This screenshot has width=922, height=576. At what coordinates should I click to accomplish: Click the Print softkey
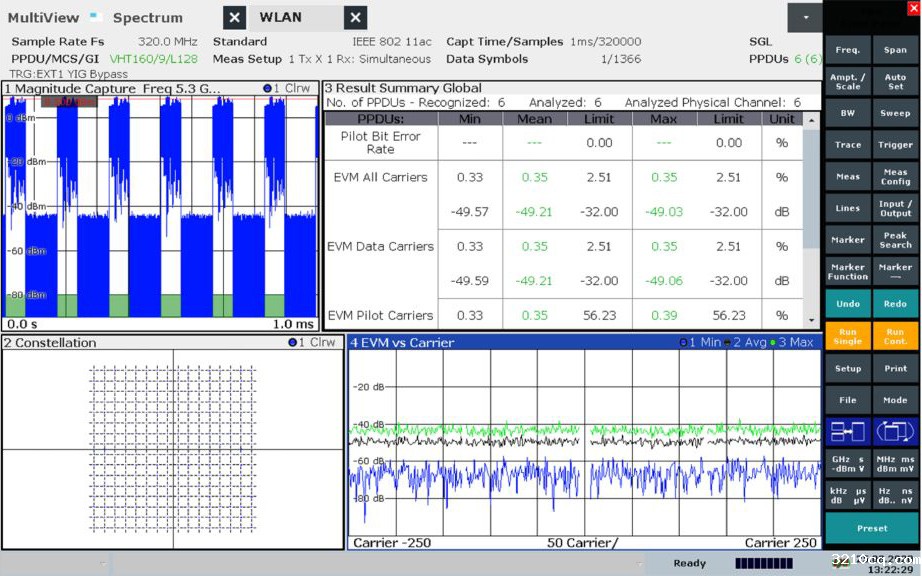(x=895, y=369)
